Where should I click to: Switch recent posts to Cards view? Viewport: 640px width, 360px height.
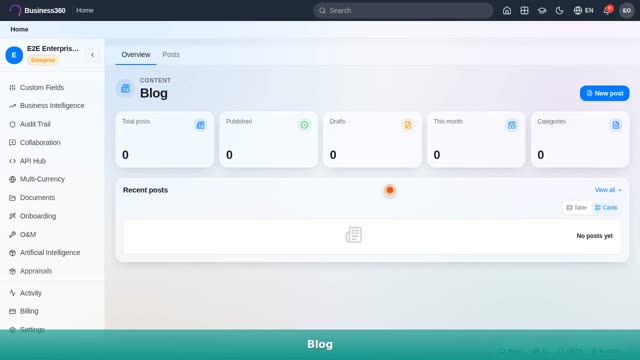pos(606,208)
